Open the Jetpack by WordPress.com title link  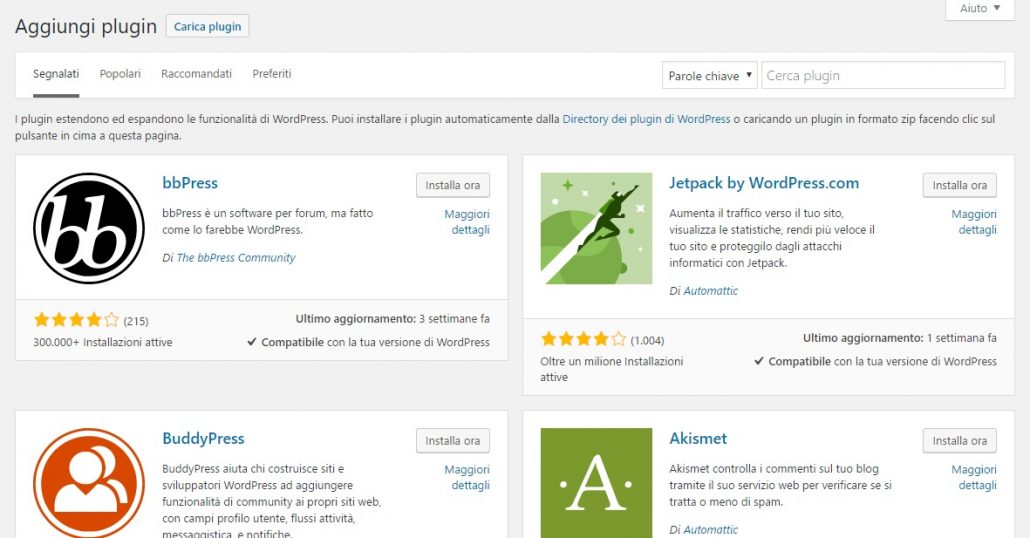click(x=764, y=183)
